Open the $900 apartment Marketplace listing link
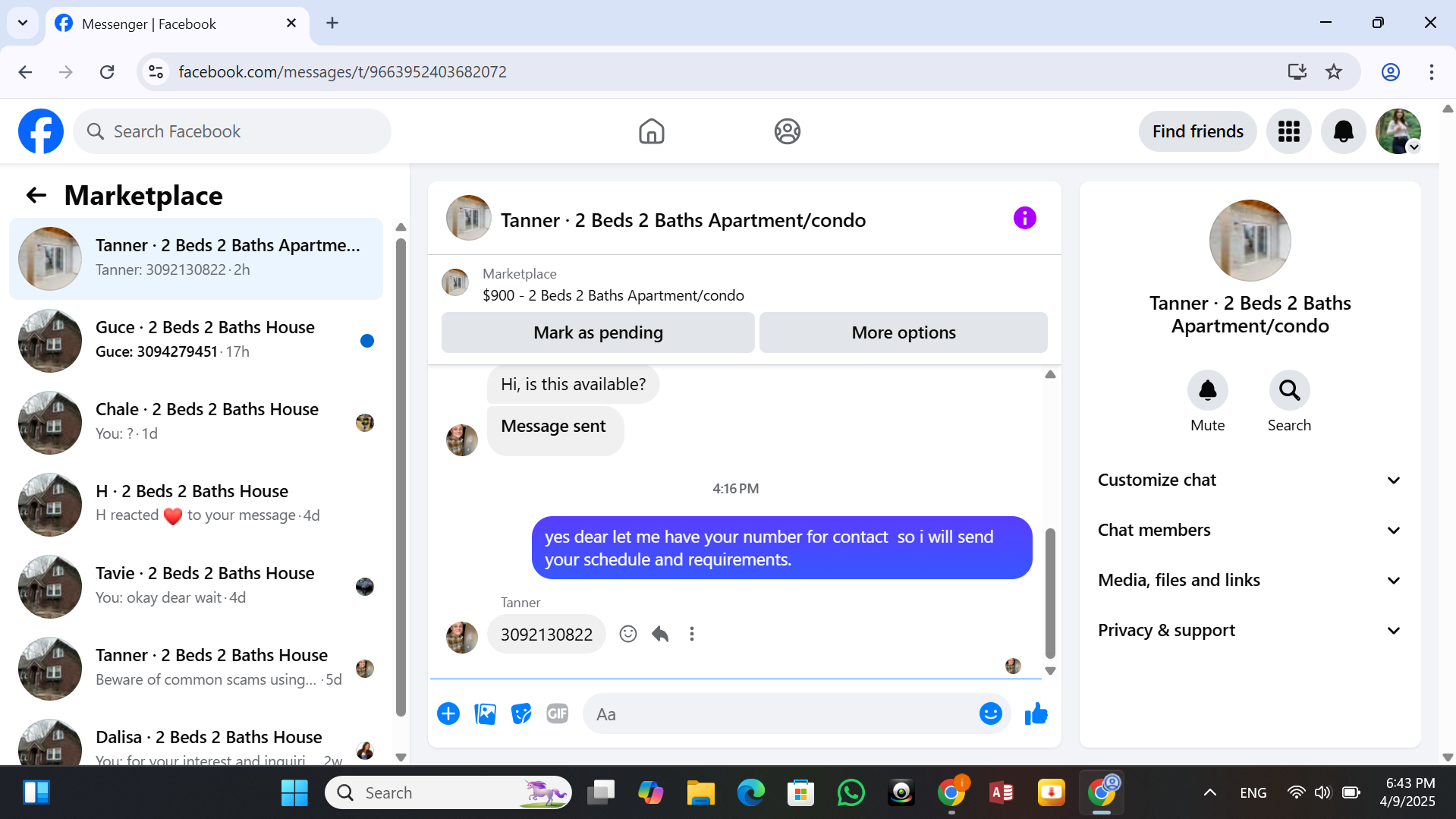The image size is (1456, 819). (613, 295)
